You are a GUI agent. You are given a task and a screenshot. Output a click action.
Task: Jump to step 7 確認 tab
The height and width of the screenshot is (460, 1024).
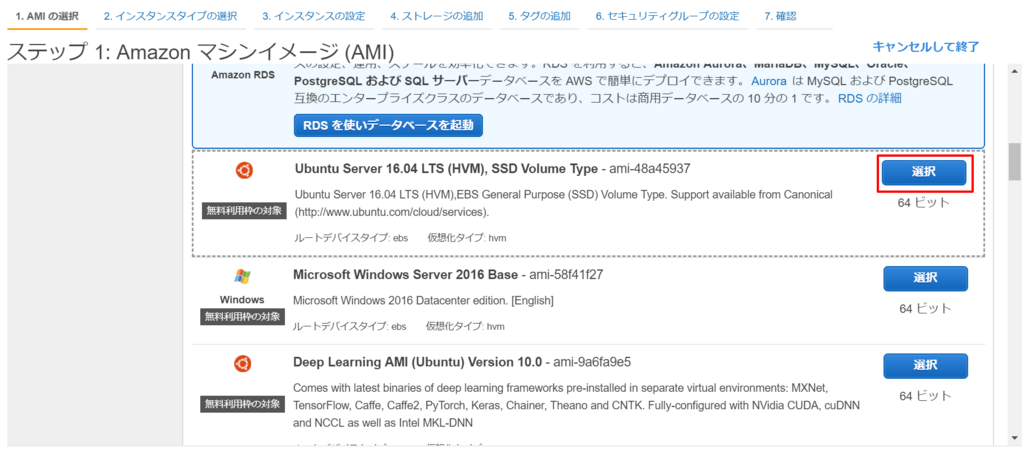click(780, 16)
